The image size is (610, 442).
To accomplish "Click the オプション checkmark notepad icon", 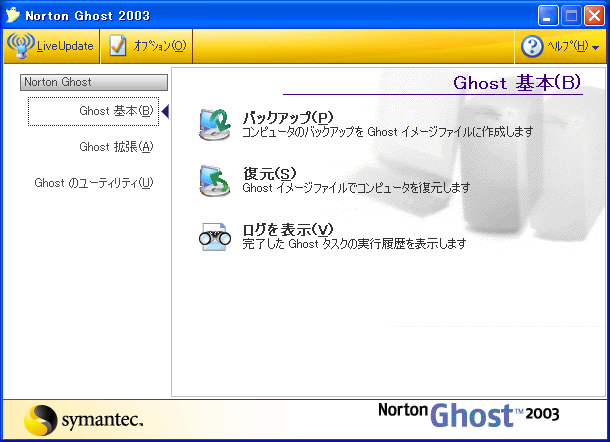I will click(117, 46).
